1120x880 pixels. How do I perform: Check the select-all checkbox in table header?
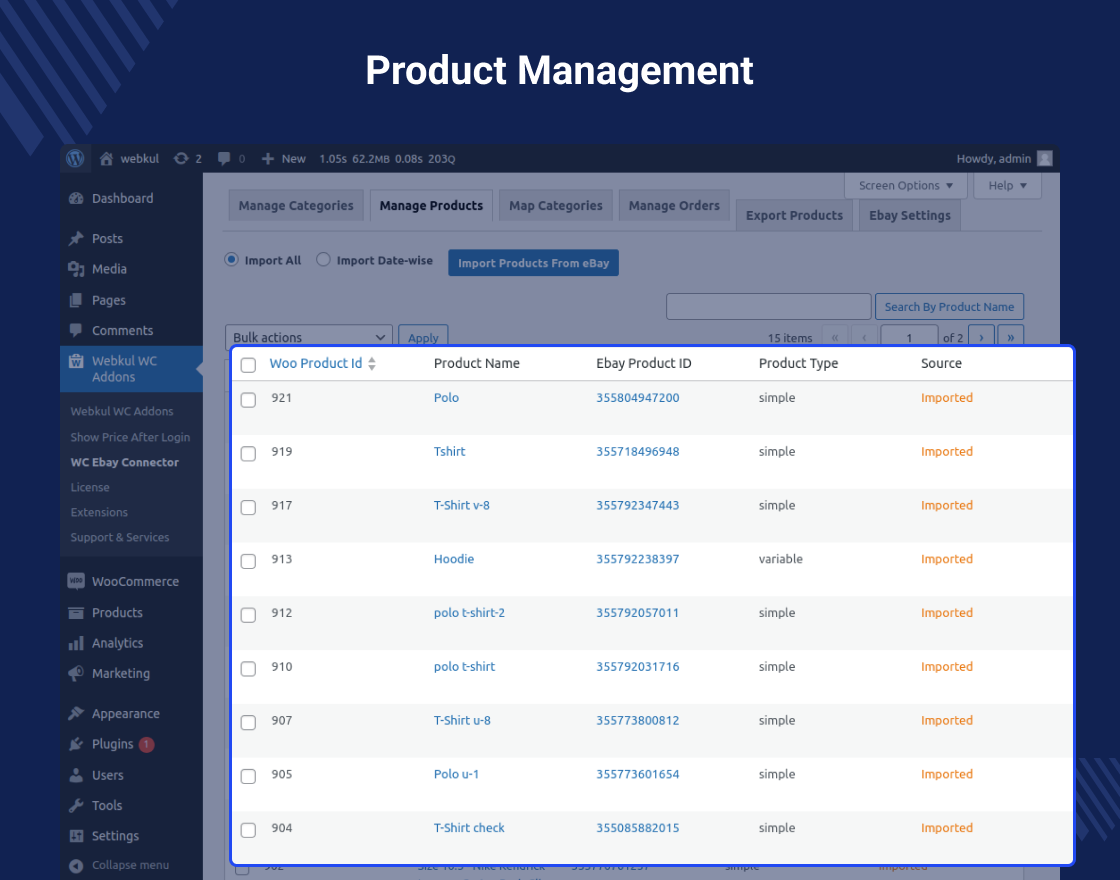[248, 365]
